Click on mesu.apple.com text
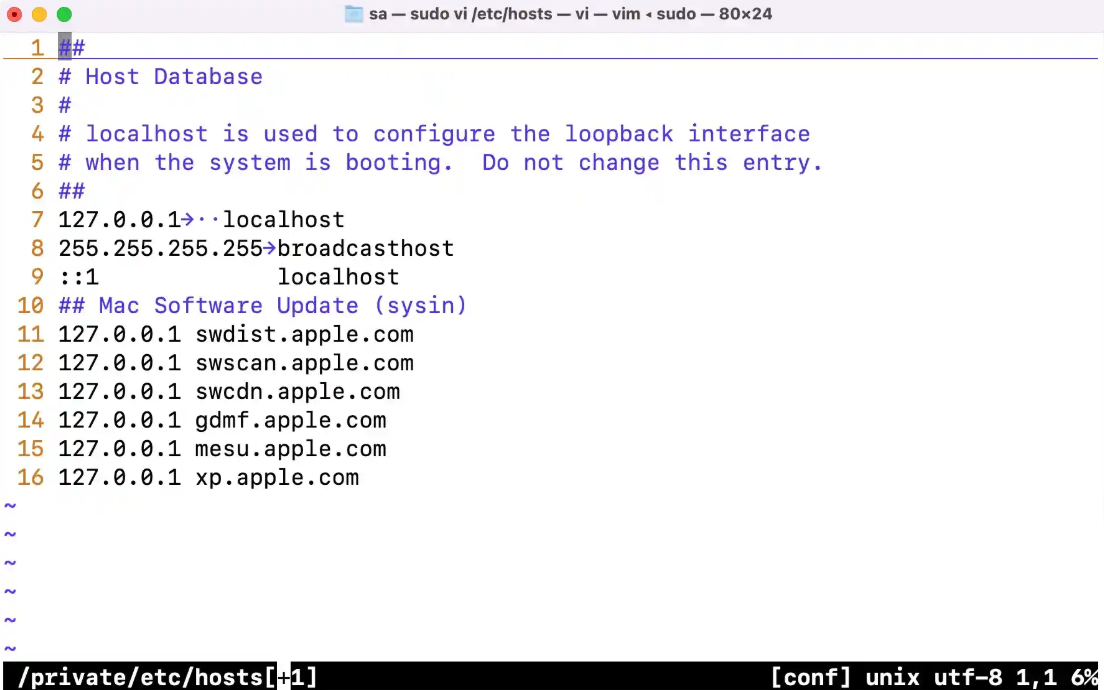1104x690 pixels. tap(290, 449)
